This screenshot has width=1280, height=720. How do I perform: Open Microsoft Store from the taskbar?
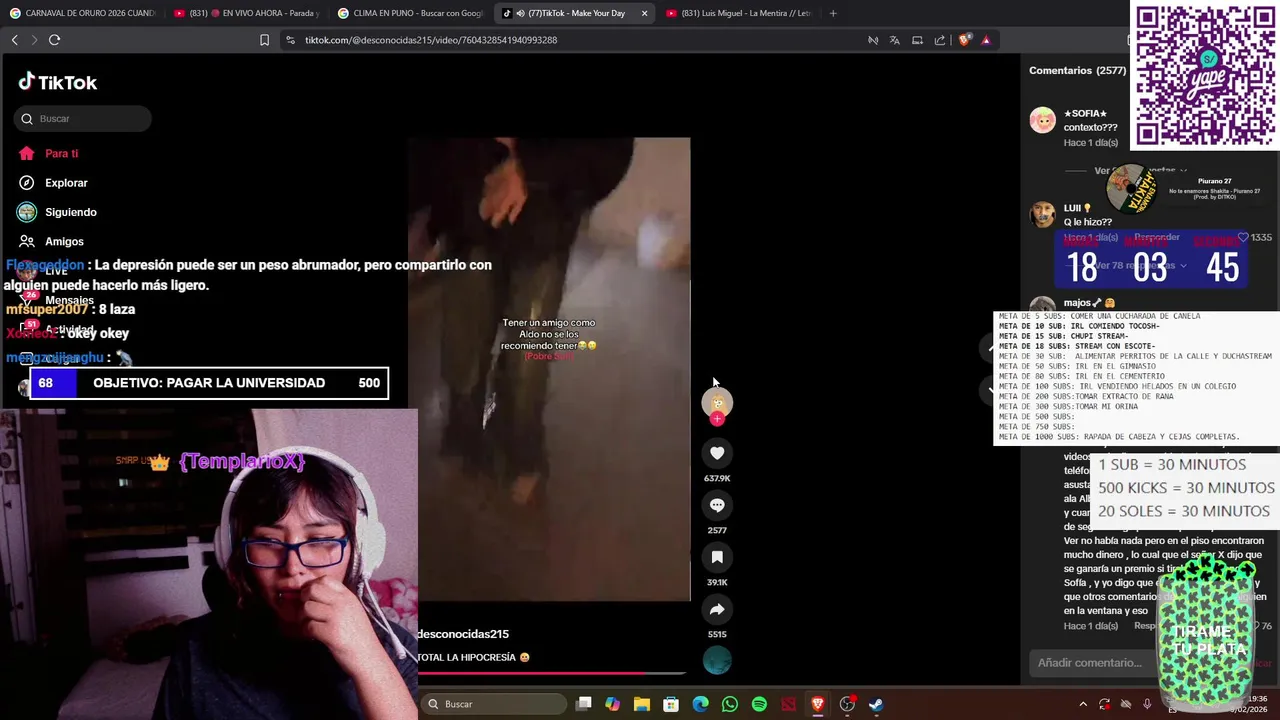point(671,704)
